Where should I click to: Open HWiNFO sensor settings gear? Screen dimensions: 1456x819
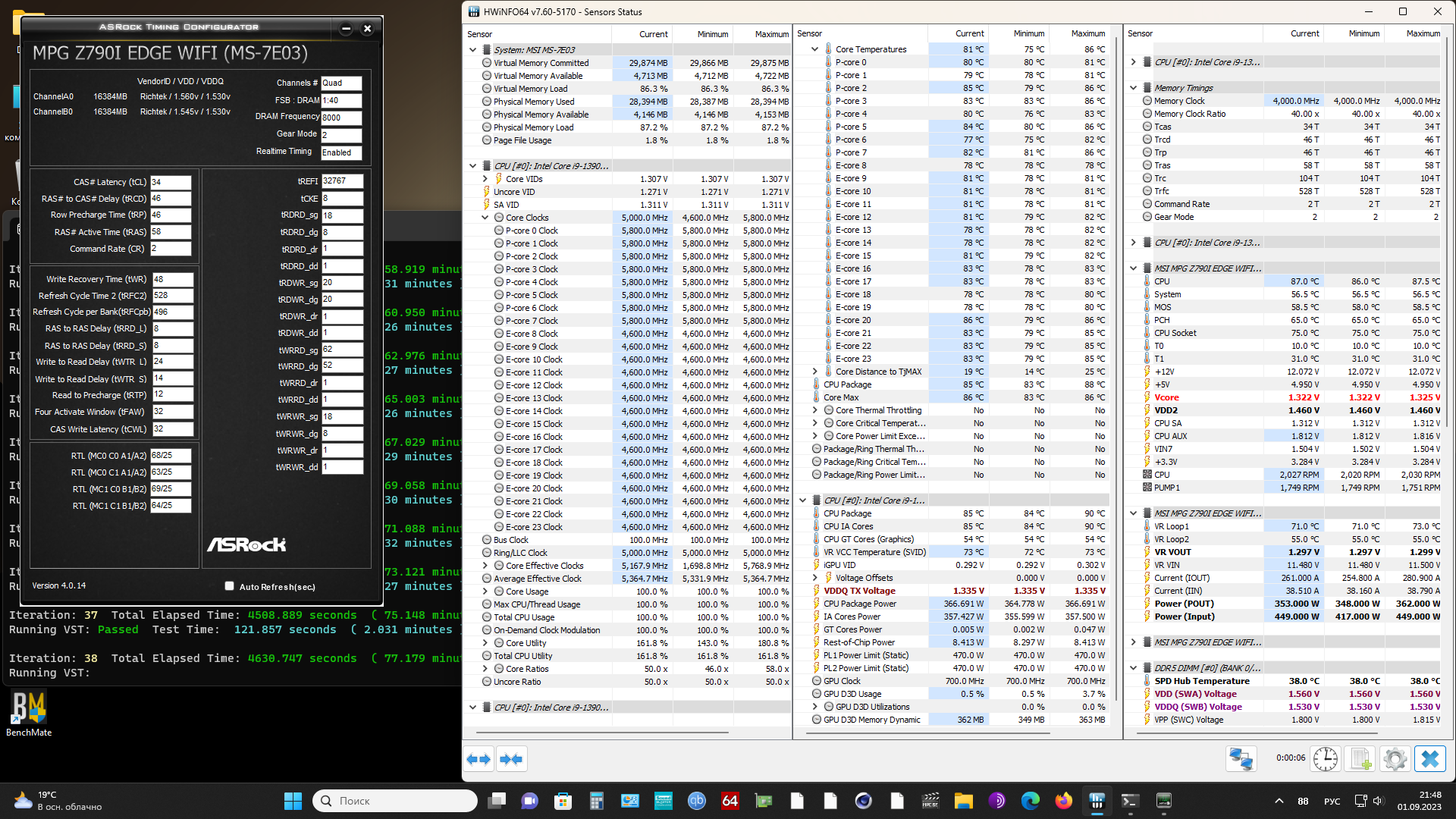[x=1395, y=759]
